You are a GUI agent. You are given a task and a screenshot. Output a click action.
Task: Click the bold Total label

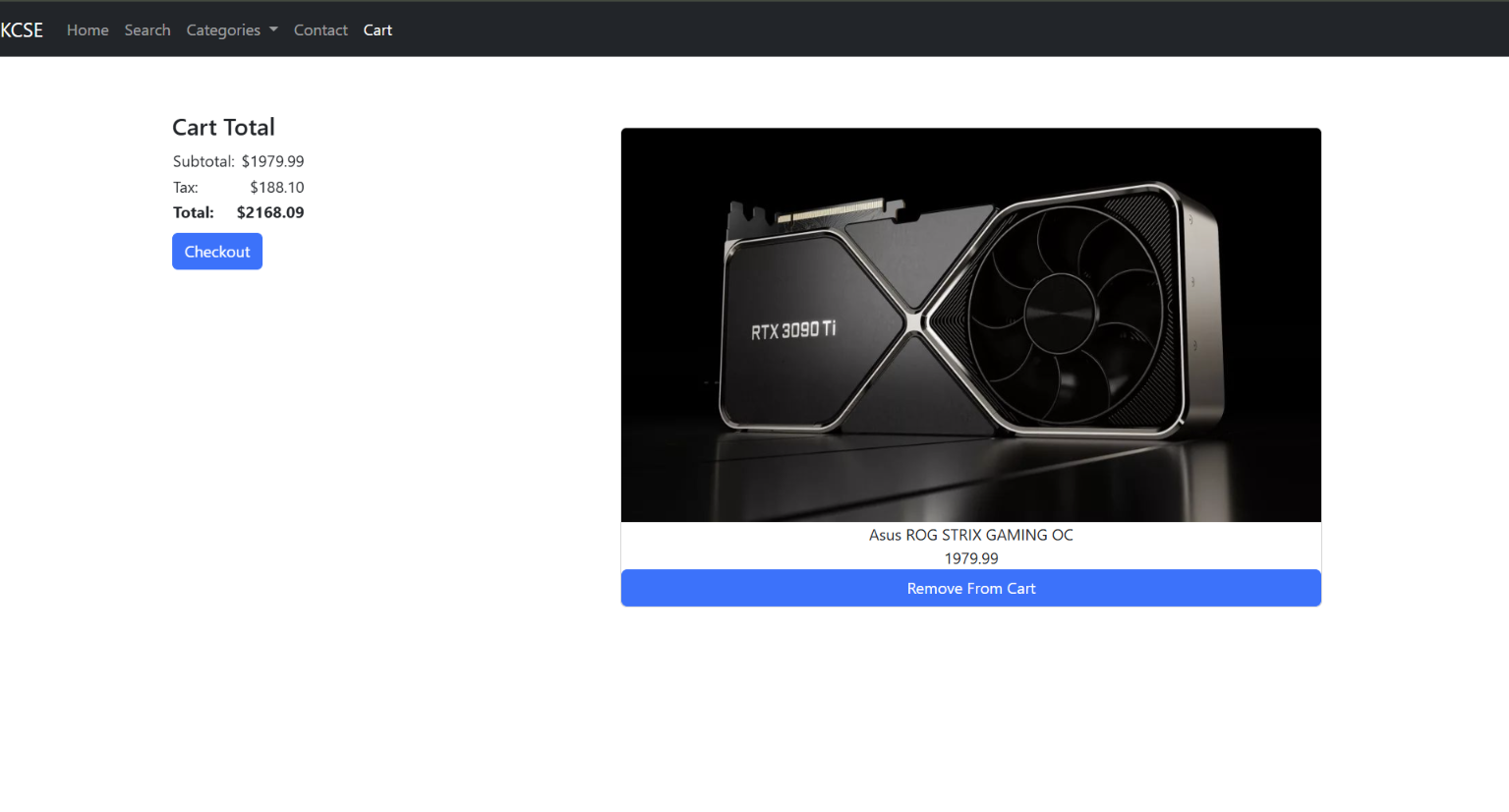point(194,212)
